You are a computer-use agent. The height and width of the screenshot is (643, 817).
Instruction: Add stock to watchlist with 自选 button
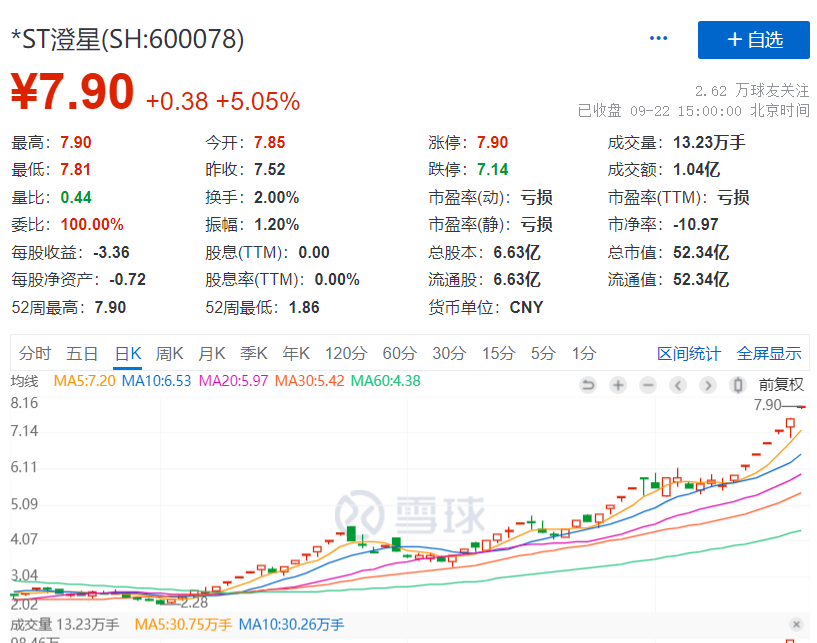coord(753,39)
